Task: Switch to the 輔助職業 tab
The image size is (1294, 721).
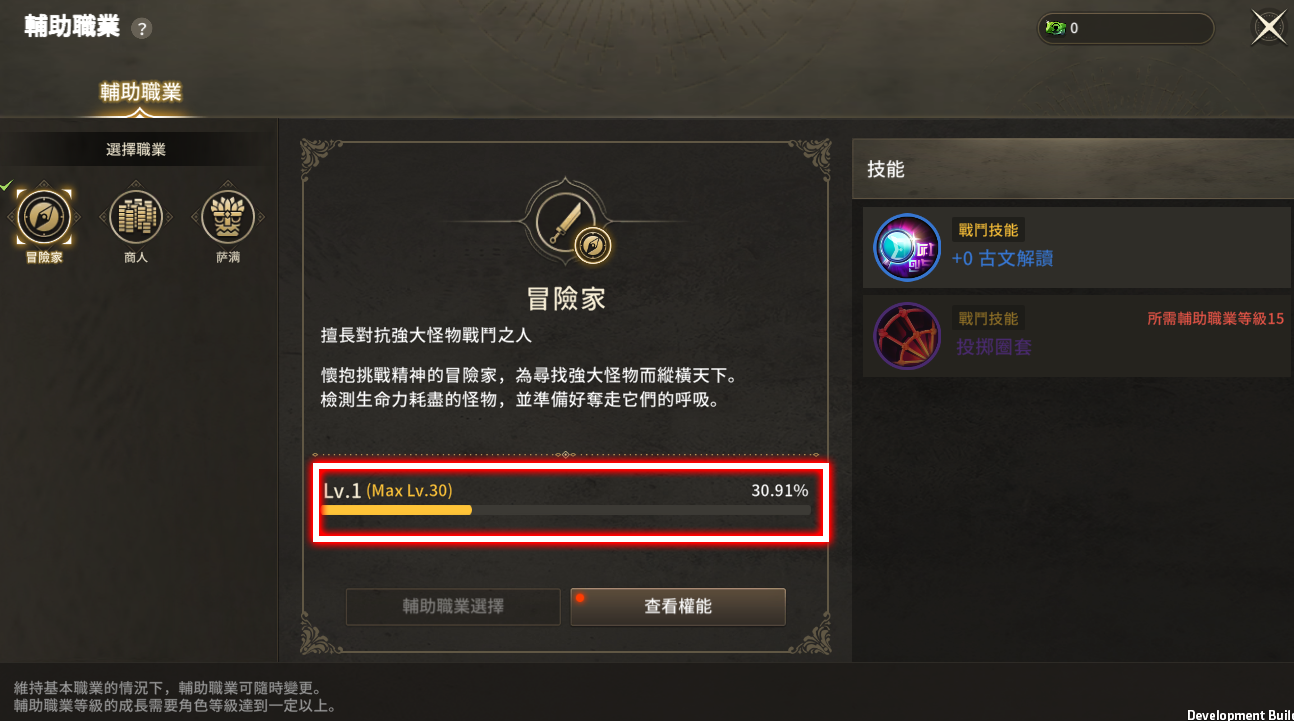Action: click(x=141, y=92)
